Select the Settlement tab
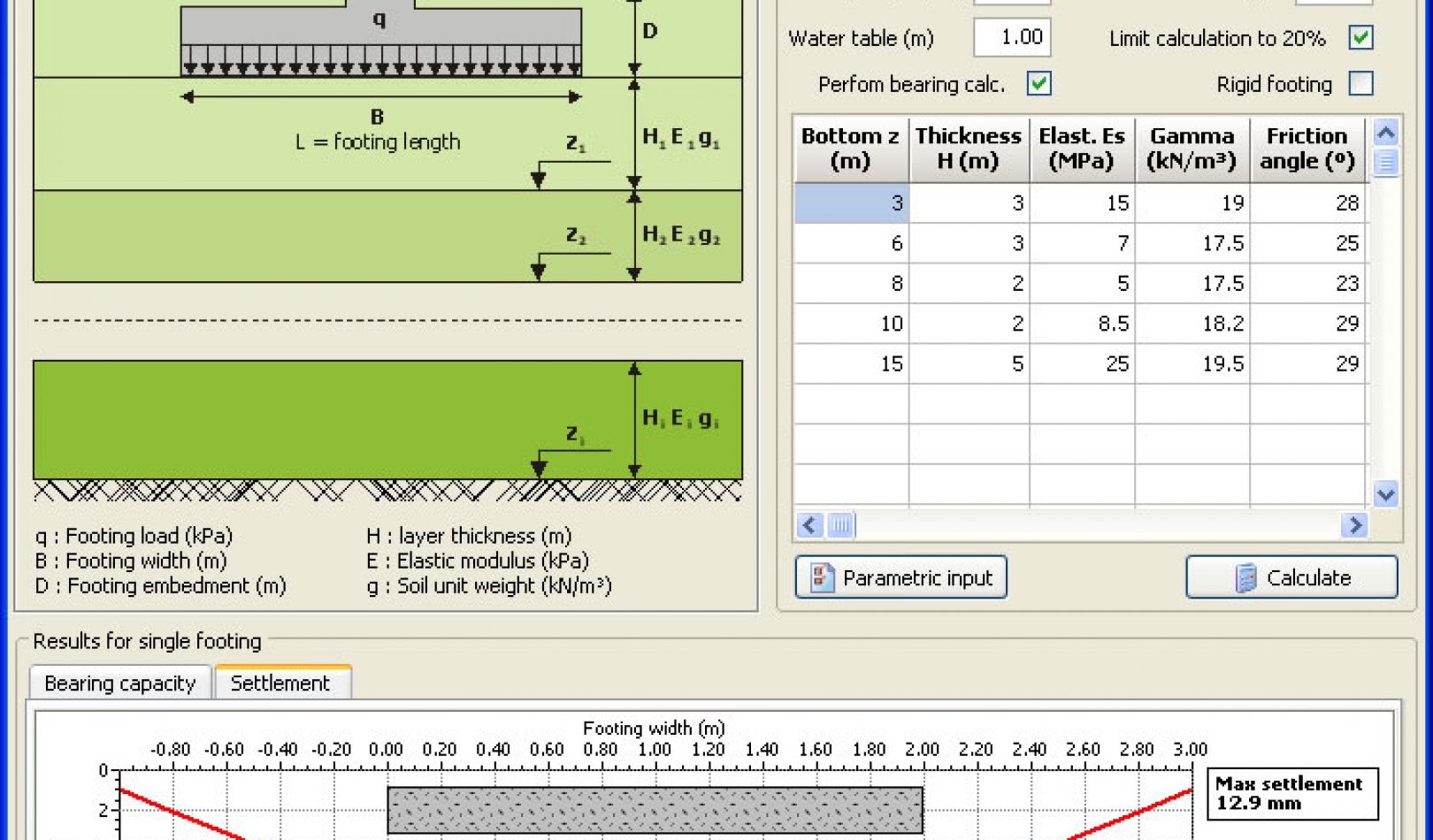 click(280, 683)
